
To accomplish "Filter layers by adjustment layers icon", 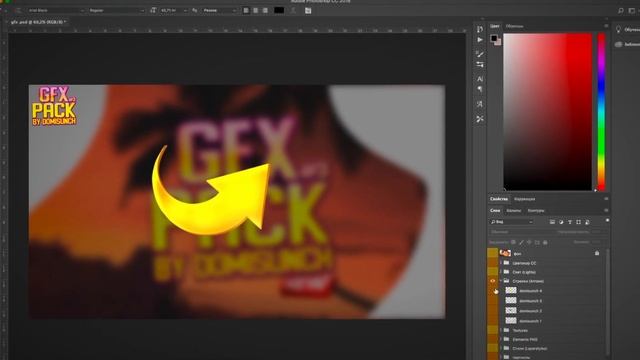I will (x=561, y=222).
